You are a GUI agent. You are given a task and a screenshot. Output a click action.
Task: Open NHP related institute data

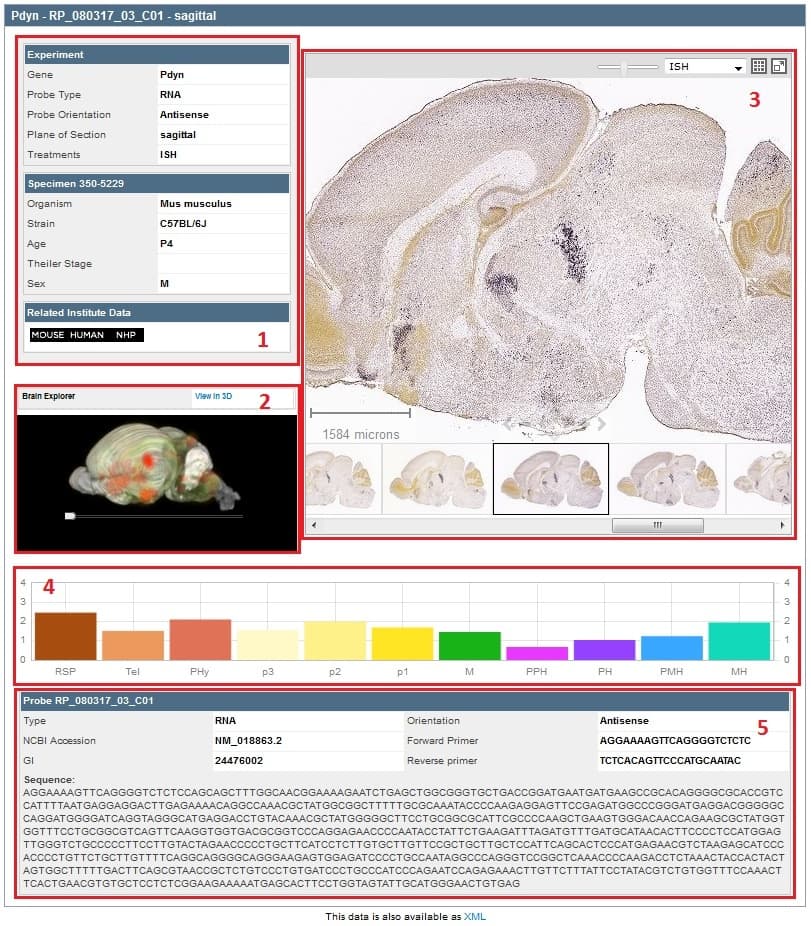[x=126, y=335]
